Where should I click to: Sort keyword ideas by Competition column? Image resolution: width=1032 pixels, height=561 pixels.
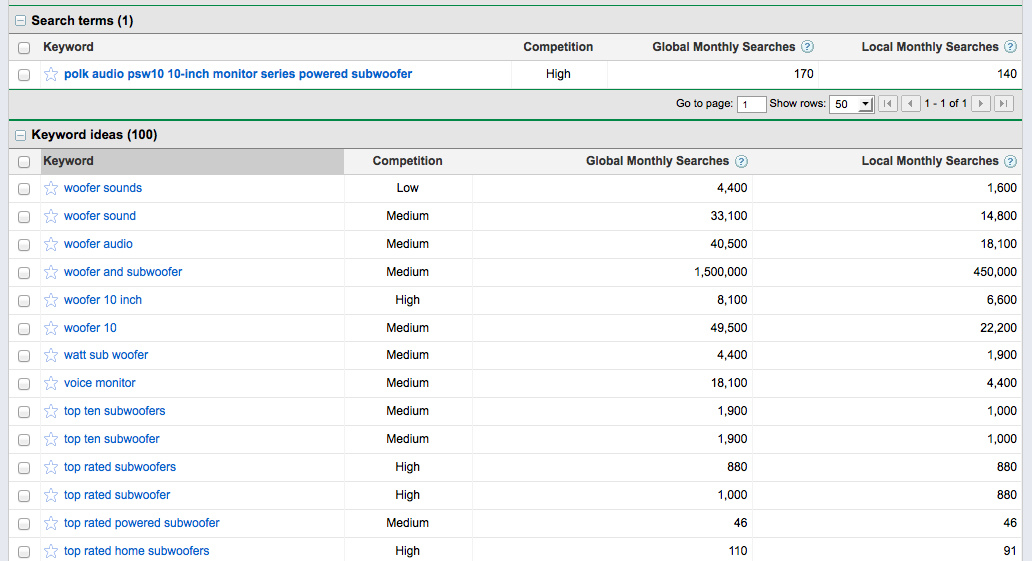[407, 161]
